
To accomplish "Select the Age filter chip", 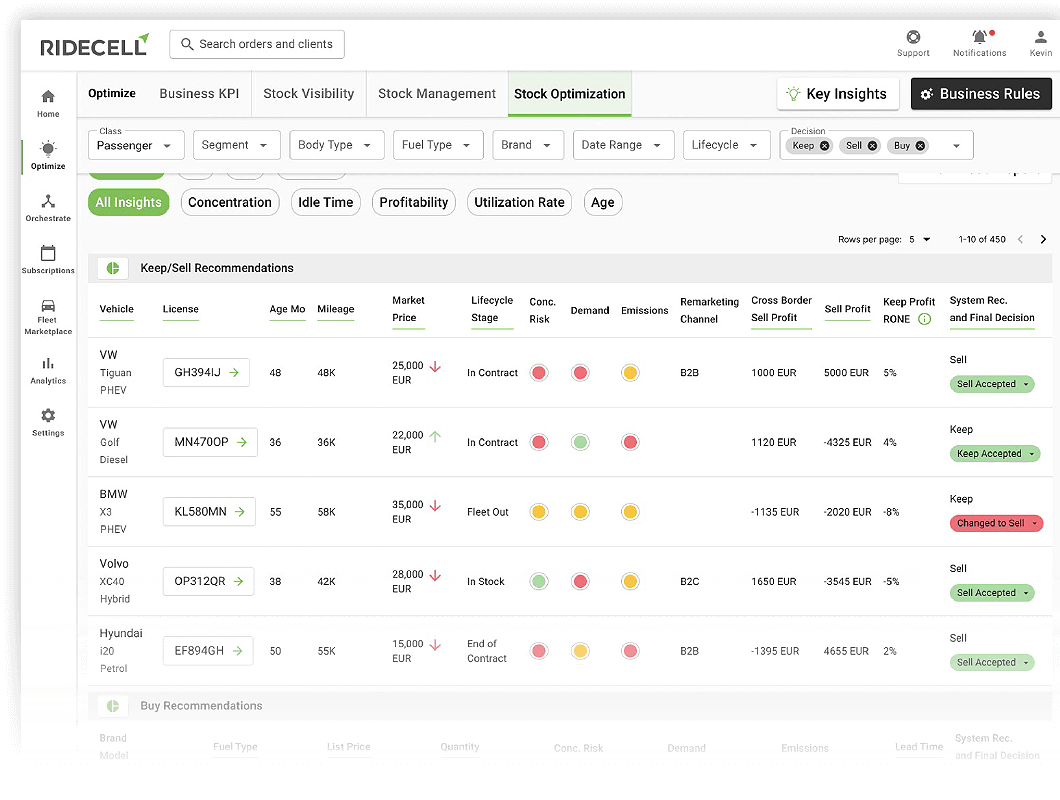I will tap(602, 202).
